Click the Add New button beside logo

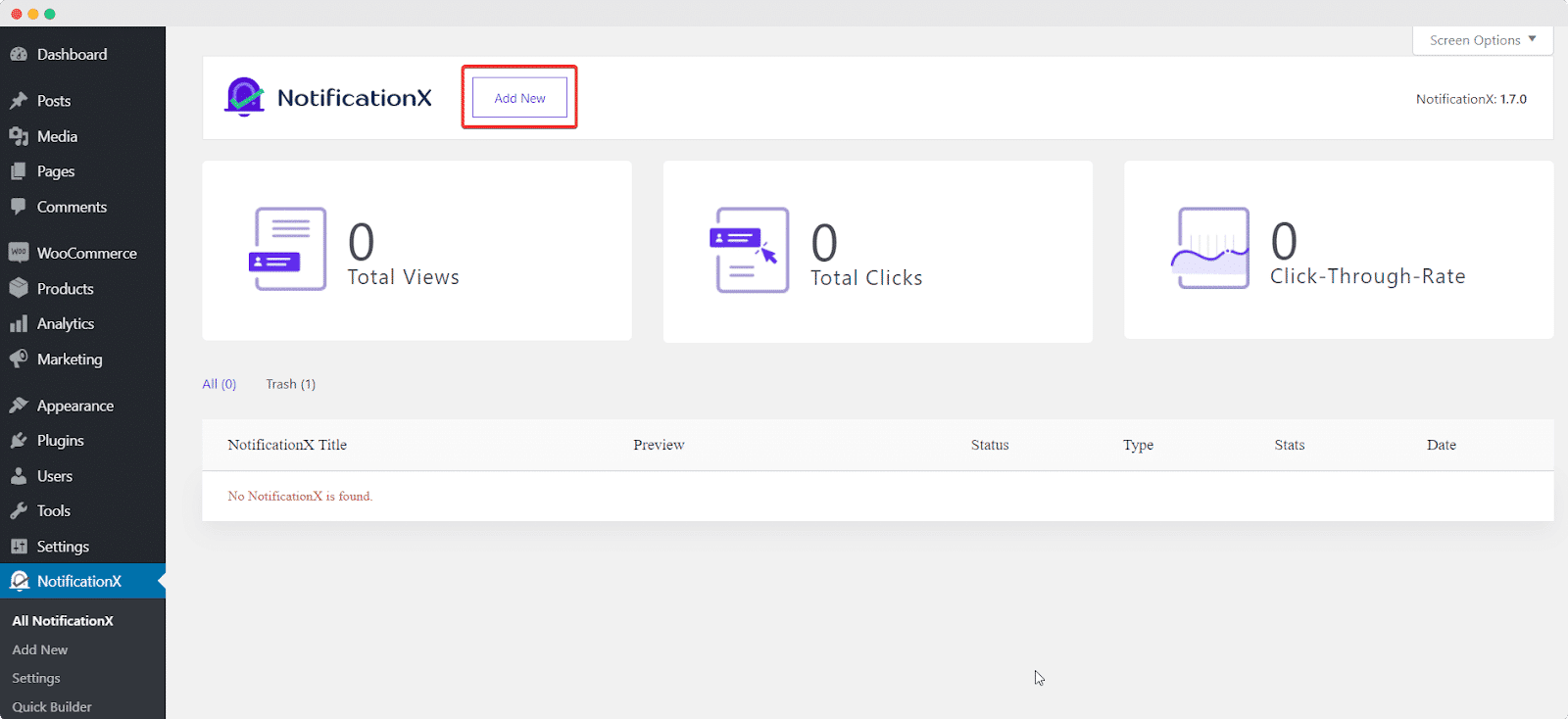[519, 98]
